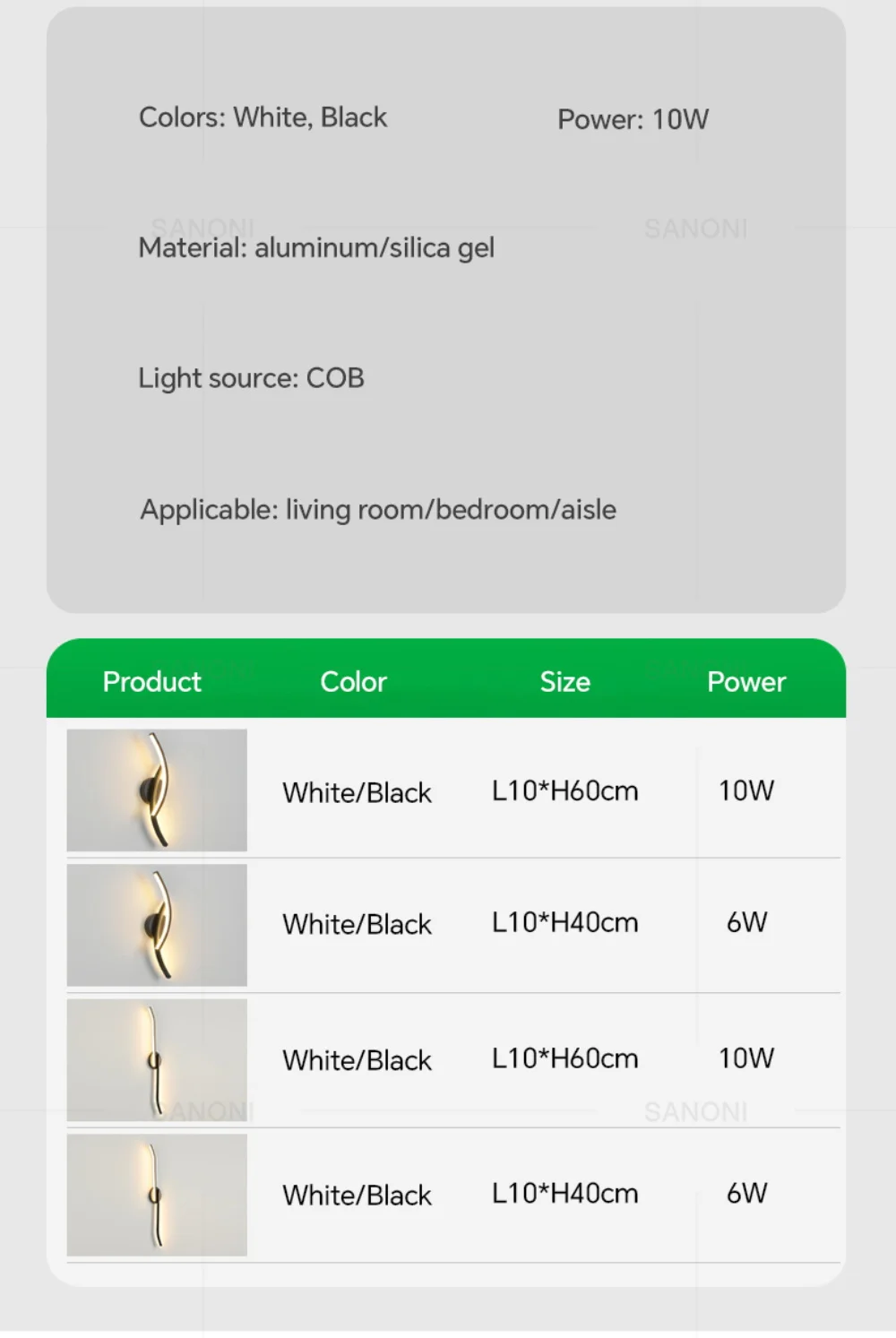The height and width of the screenshot is (1338, 896).
Task: Click the third row 10W power value
Action: click(746, 1058)
